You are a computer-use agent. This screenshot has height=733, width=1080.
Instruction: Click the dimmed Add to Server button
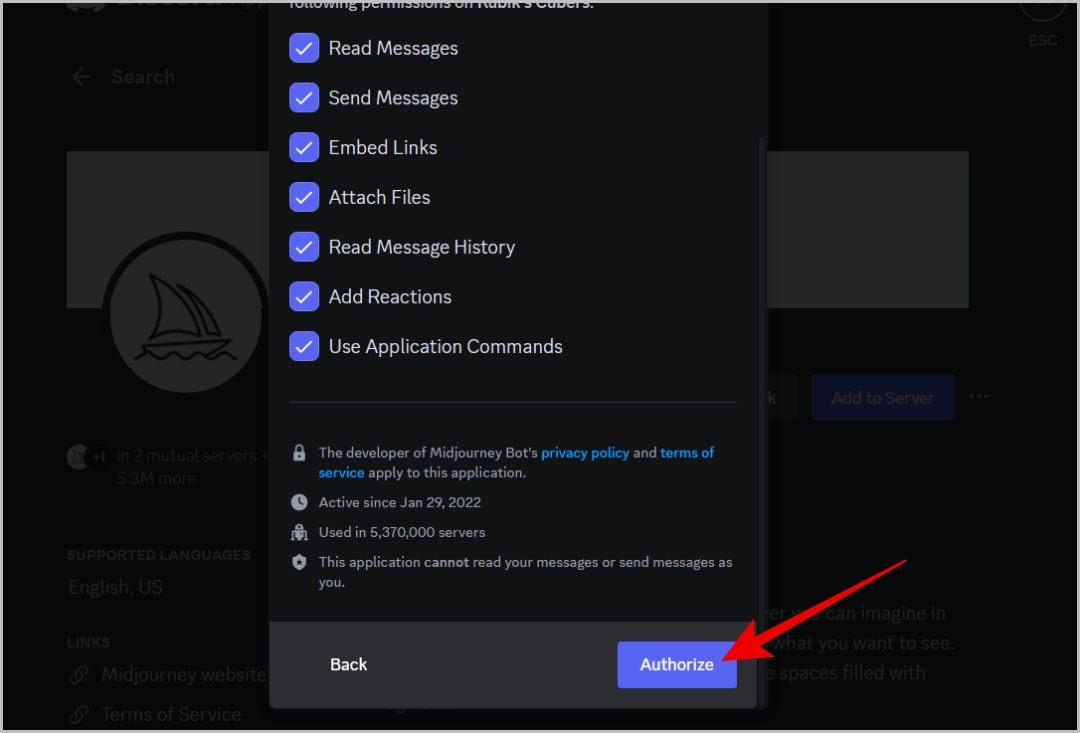pyautogui.click(x=882, y=398)
